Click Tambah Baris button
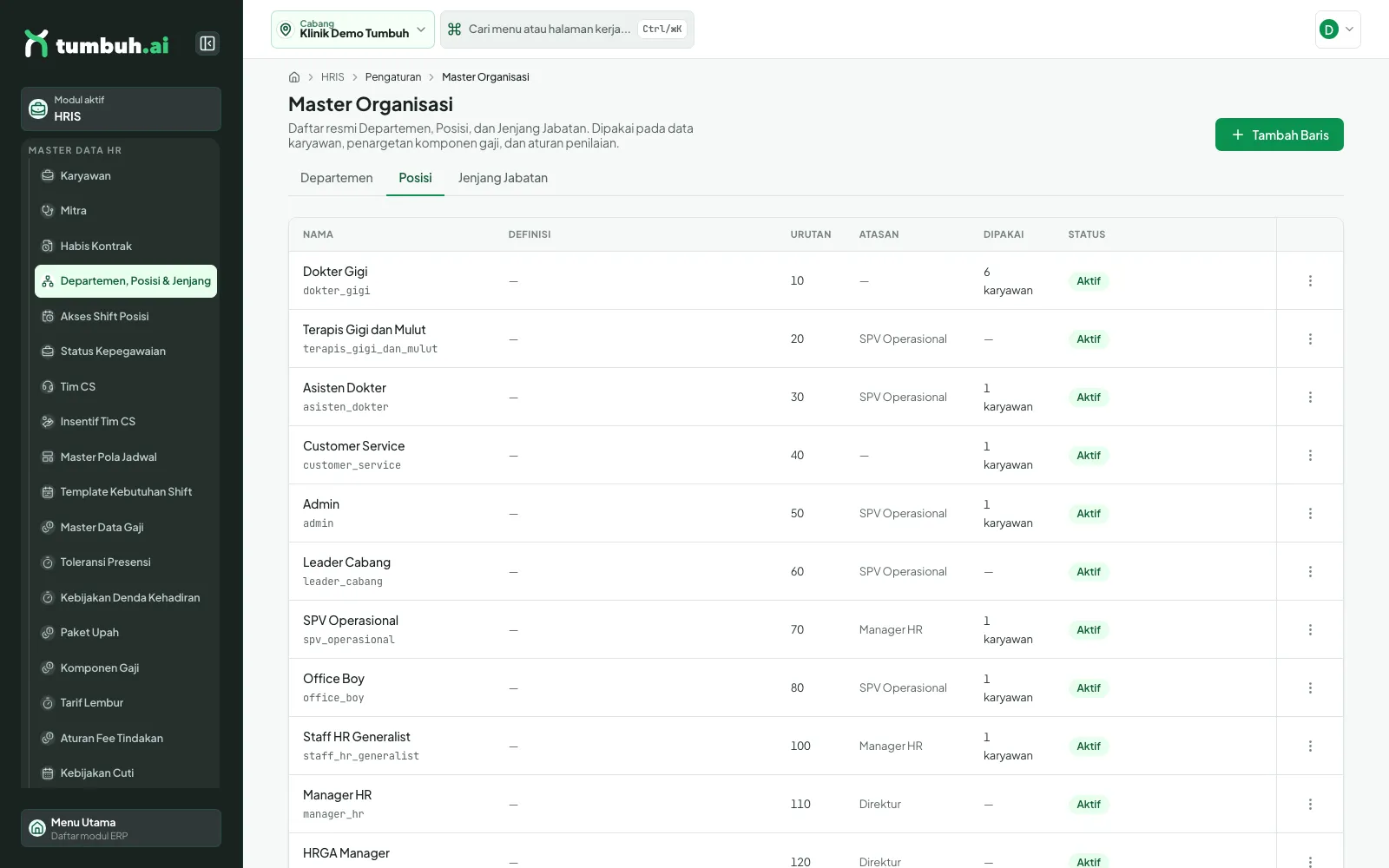Viewport: 1389px width, 868px height. click(x=1279, y=135)
